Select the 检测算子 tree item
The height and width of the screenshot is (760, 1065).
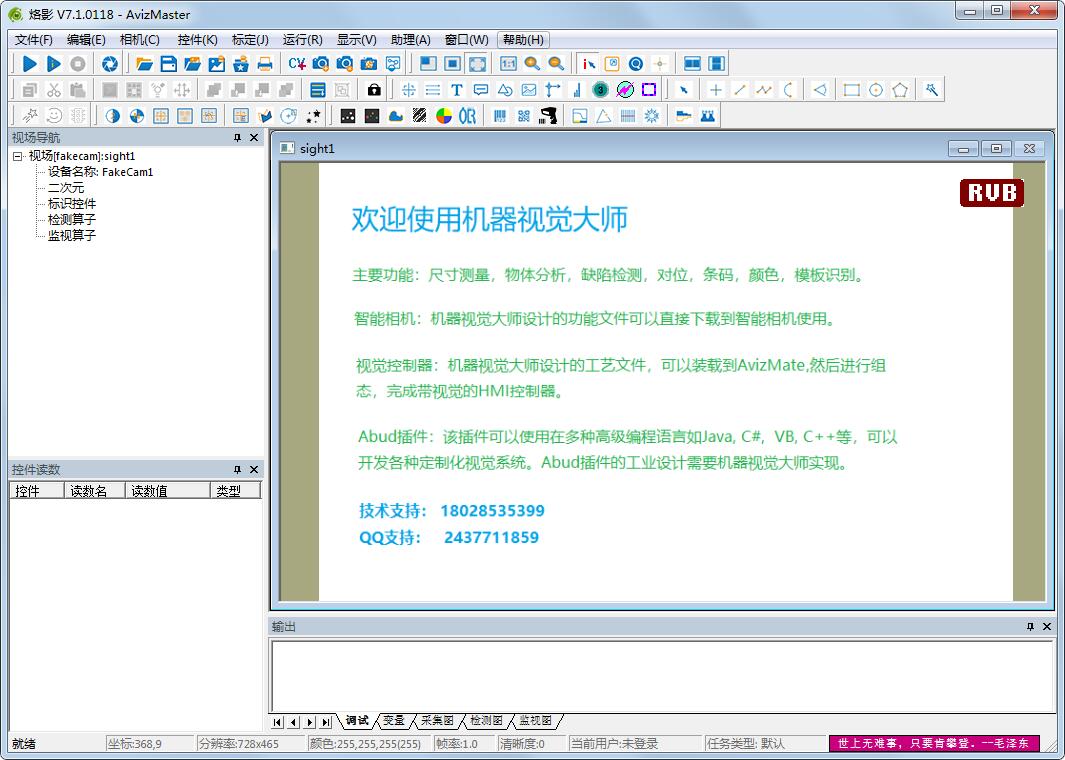pos(72,220)
